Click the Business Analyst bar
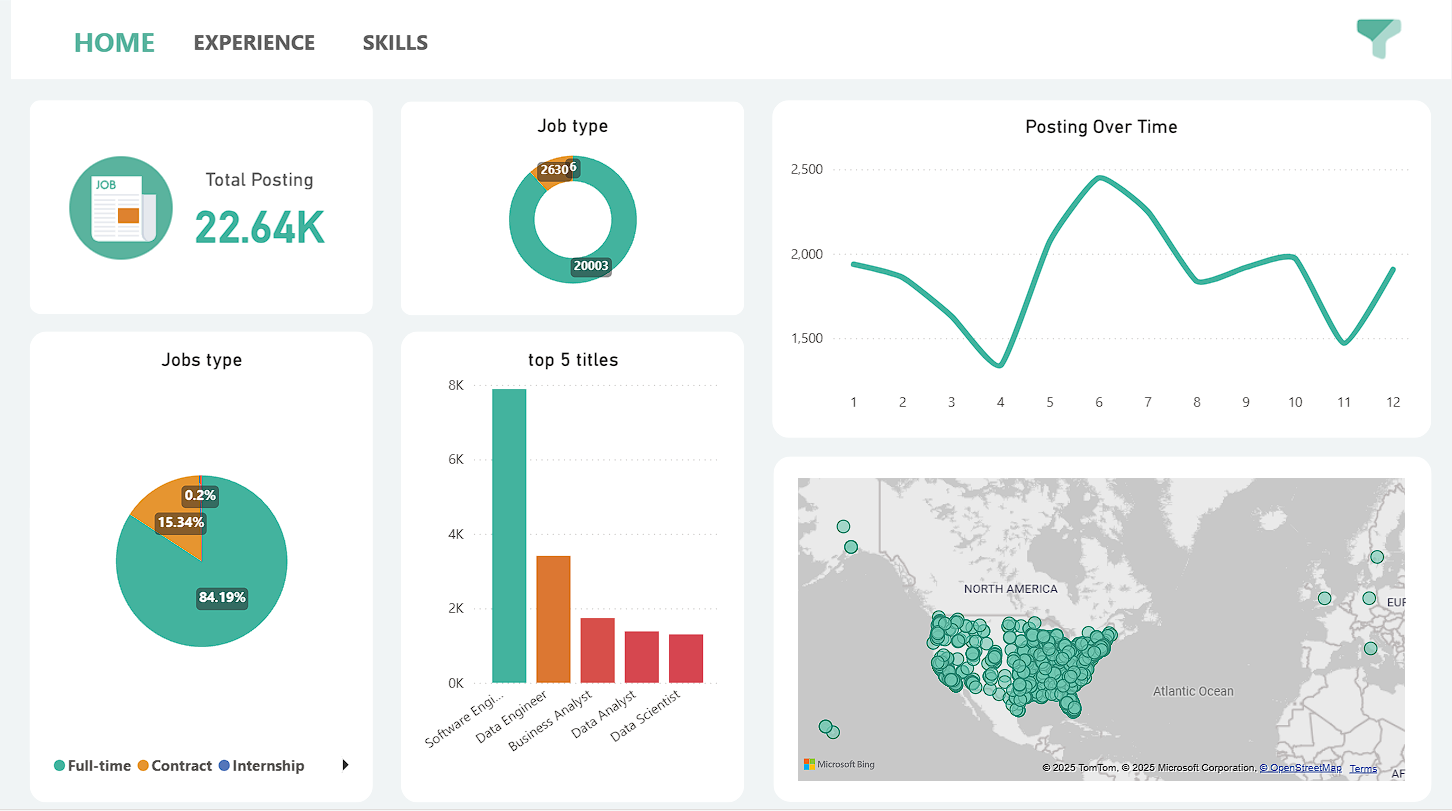Screen dimensions: 1452x811 [597, 650]
